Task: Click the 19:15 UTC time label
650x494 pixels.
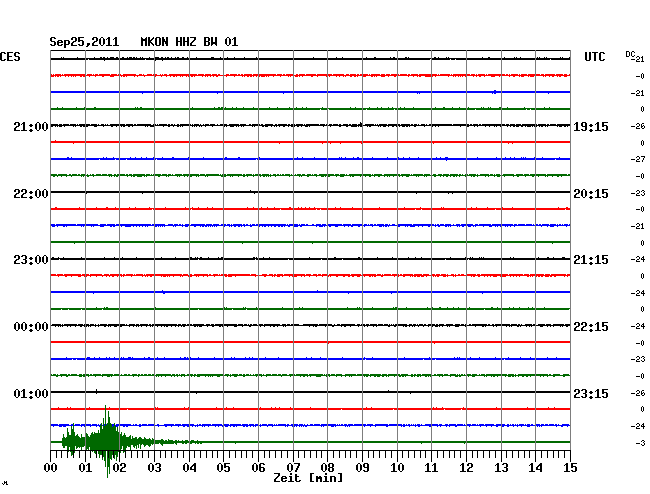Action: point(591,127)
